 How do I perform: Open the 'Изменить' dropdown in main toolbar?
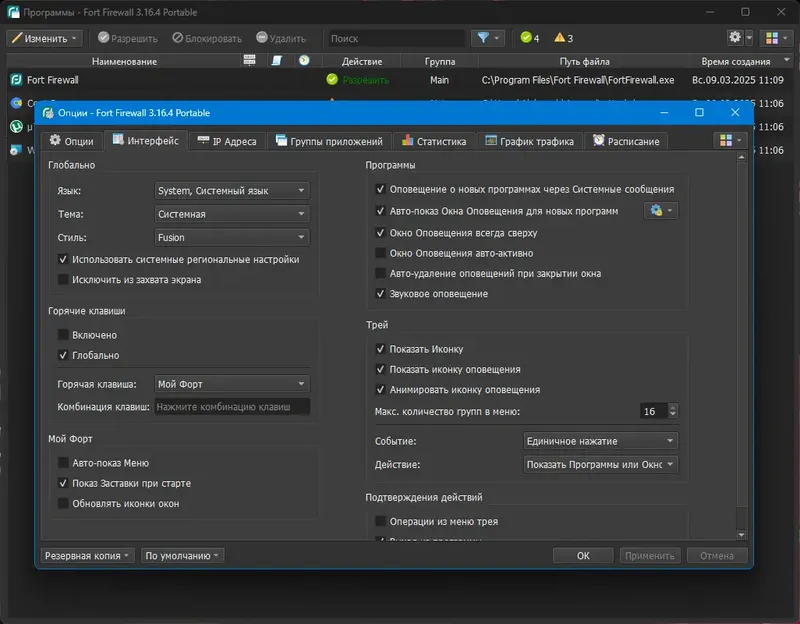tap(44, 38)
